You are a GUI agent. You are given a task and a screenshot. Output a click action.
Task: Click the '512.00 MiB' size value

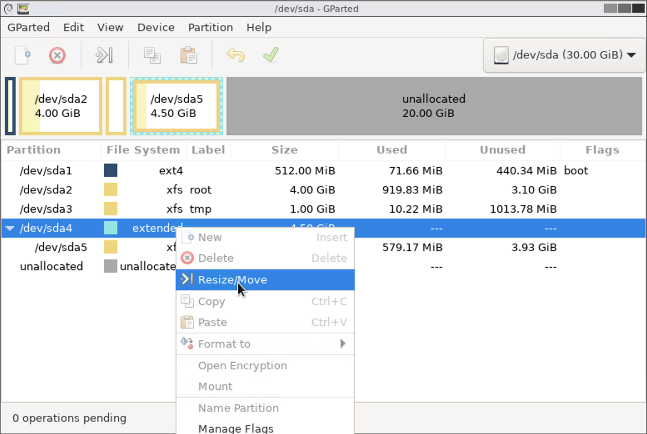pos(305,170)
